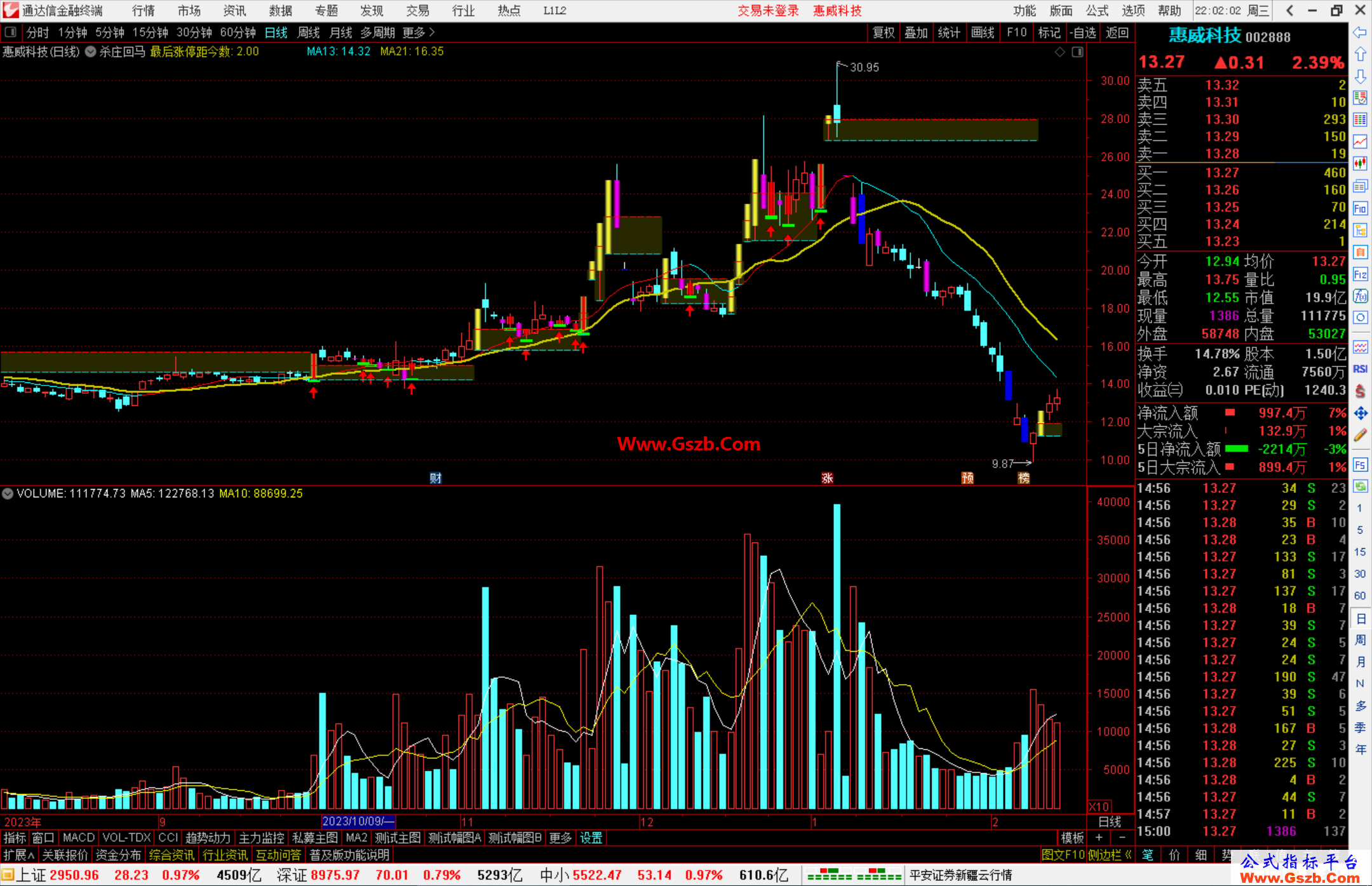Select the 年 yearly period in sidebar
Viewport: 1372px width, 886px height.
pyautogui.click(x=1360, y=749)
